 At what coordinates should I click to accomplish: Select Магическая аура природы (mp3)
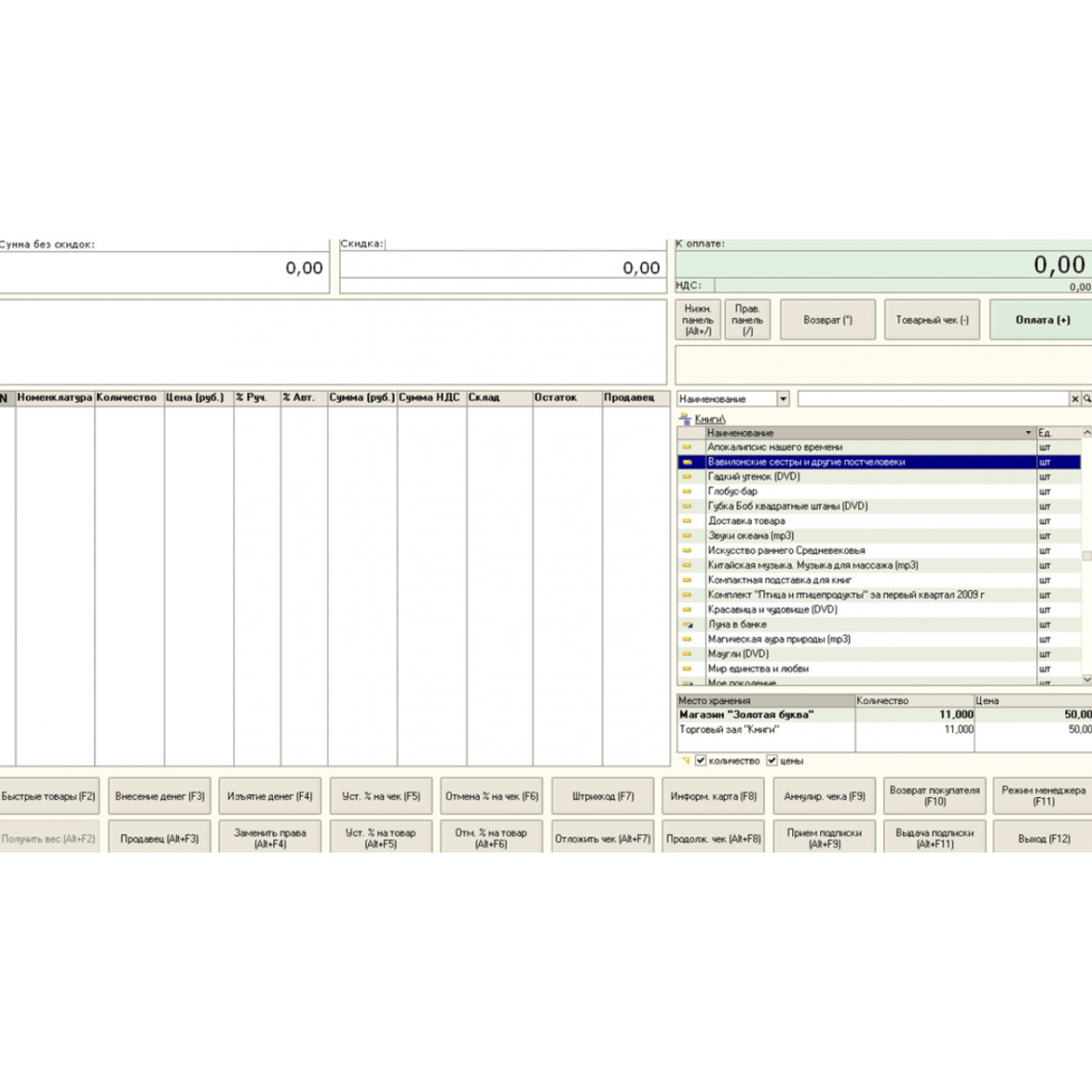(879, 639)
